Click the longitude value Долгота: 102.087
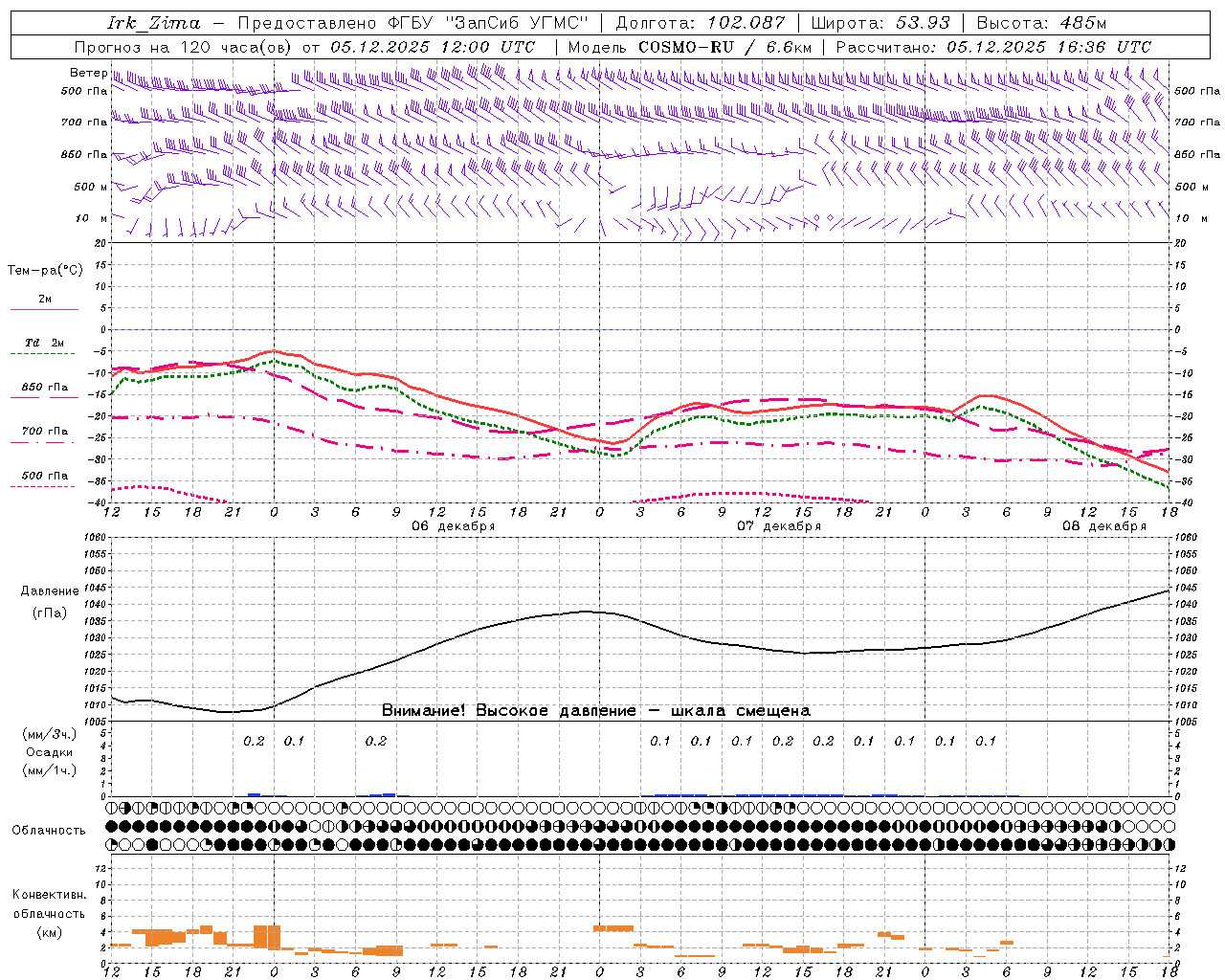Image resolution: width=1225 pixels, height=980 pixels. [x=701, y=23]
